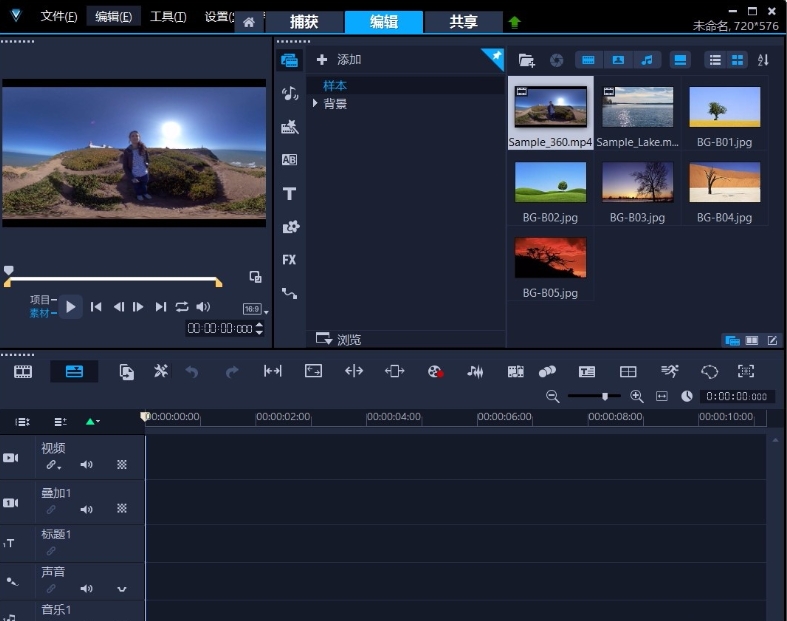Open the pan and zoom icon
Image resolution: width=787 pixels, height=621 pixels.
(746, 371)
